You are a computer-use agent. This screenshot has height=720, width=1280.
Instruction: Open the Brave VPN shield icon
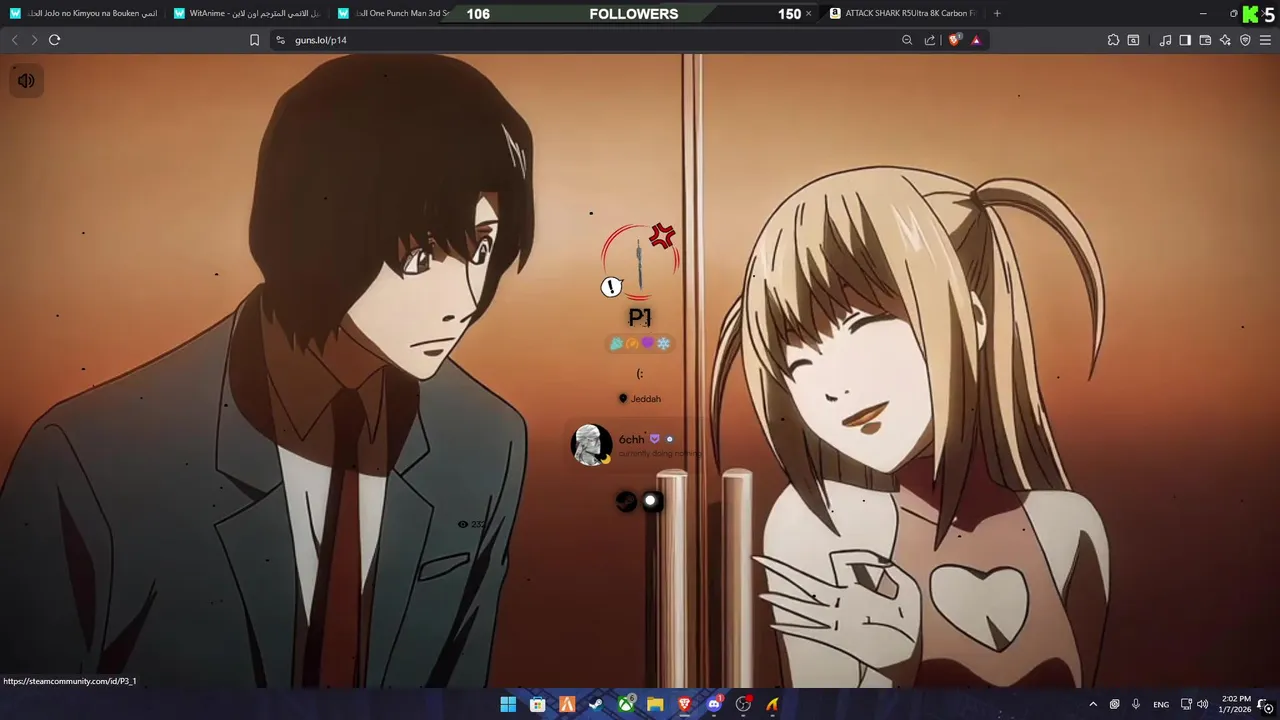click(x=1245, y=40)
